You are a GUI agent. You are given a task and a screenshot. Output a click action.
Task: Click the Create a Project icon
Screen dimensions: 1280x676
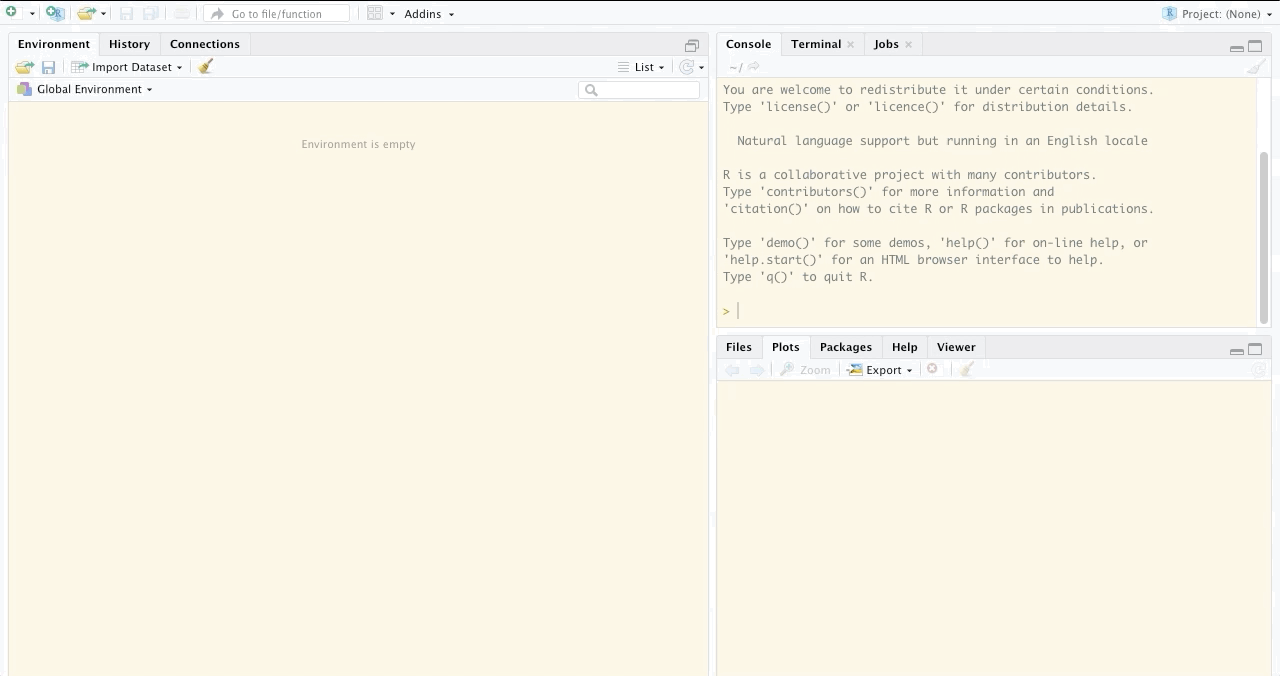click(x=55, y=14)
